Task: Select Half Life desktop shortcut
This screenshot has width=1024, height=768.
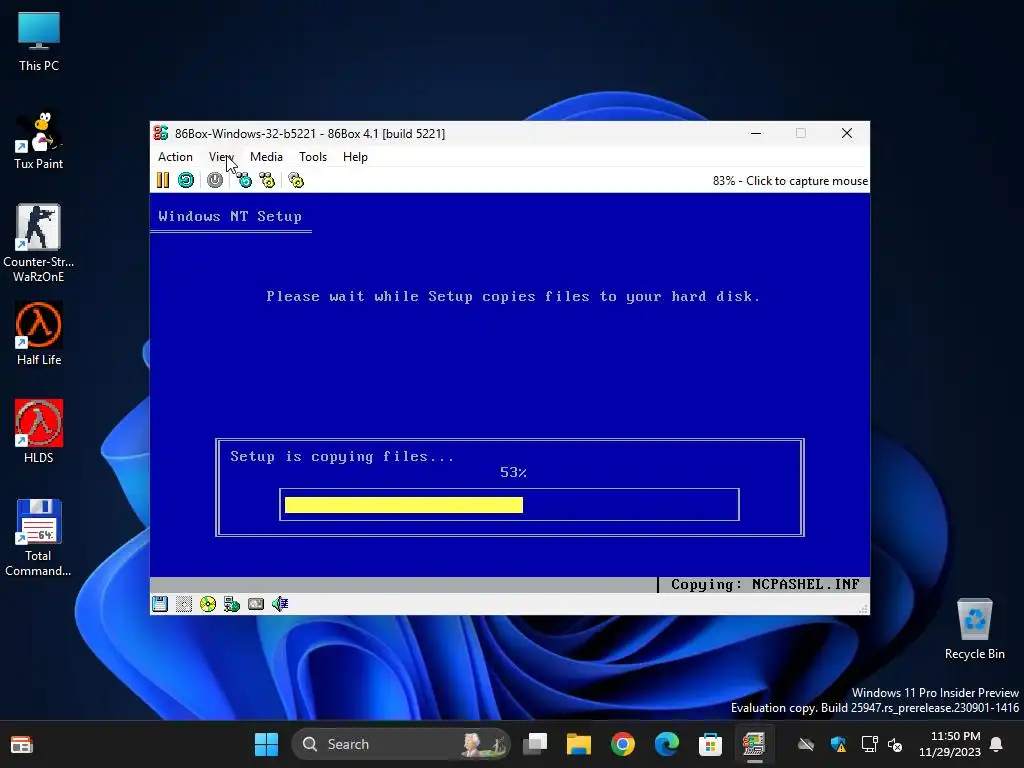Action: (x=39, y=334)
